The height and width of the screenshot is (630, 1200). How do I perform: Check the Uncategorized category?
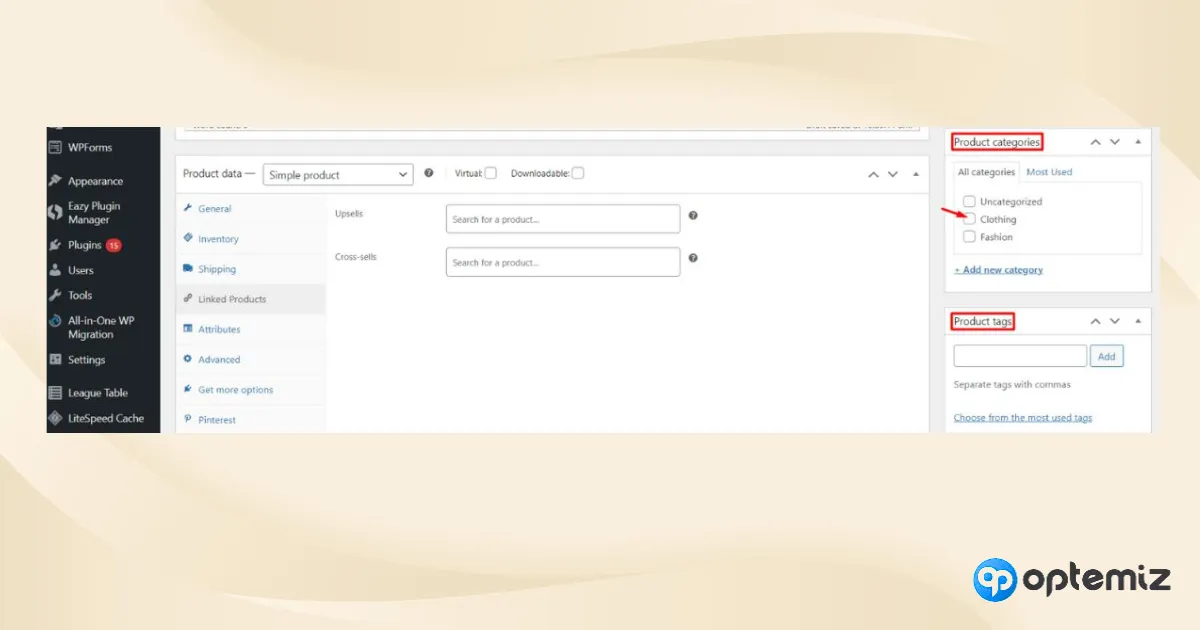click(x=969, y=201)
